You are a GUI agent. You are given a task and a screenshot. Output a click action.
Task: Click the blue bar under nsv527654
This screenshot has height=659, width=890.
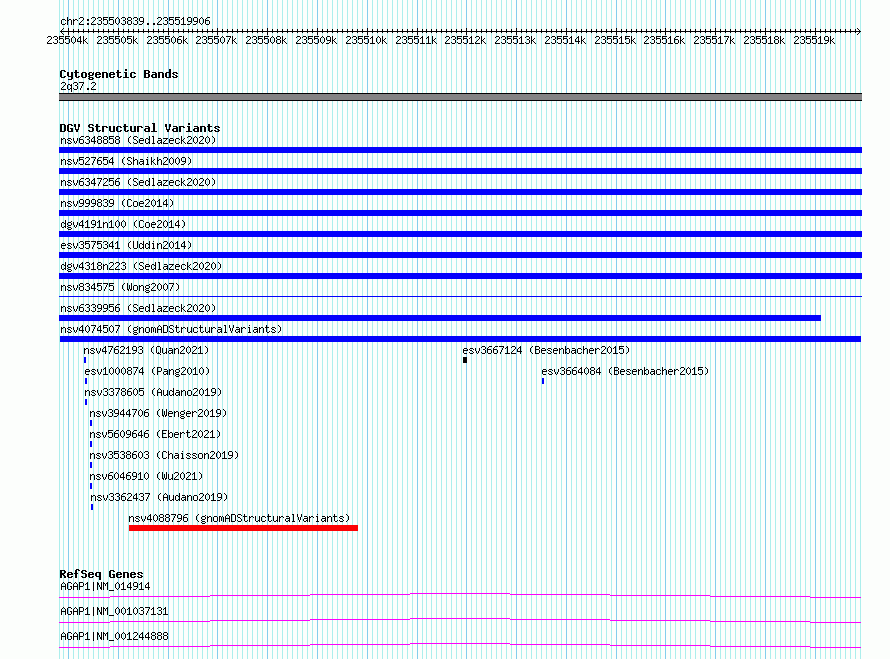(460, 171)
